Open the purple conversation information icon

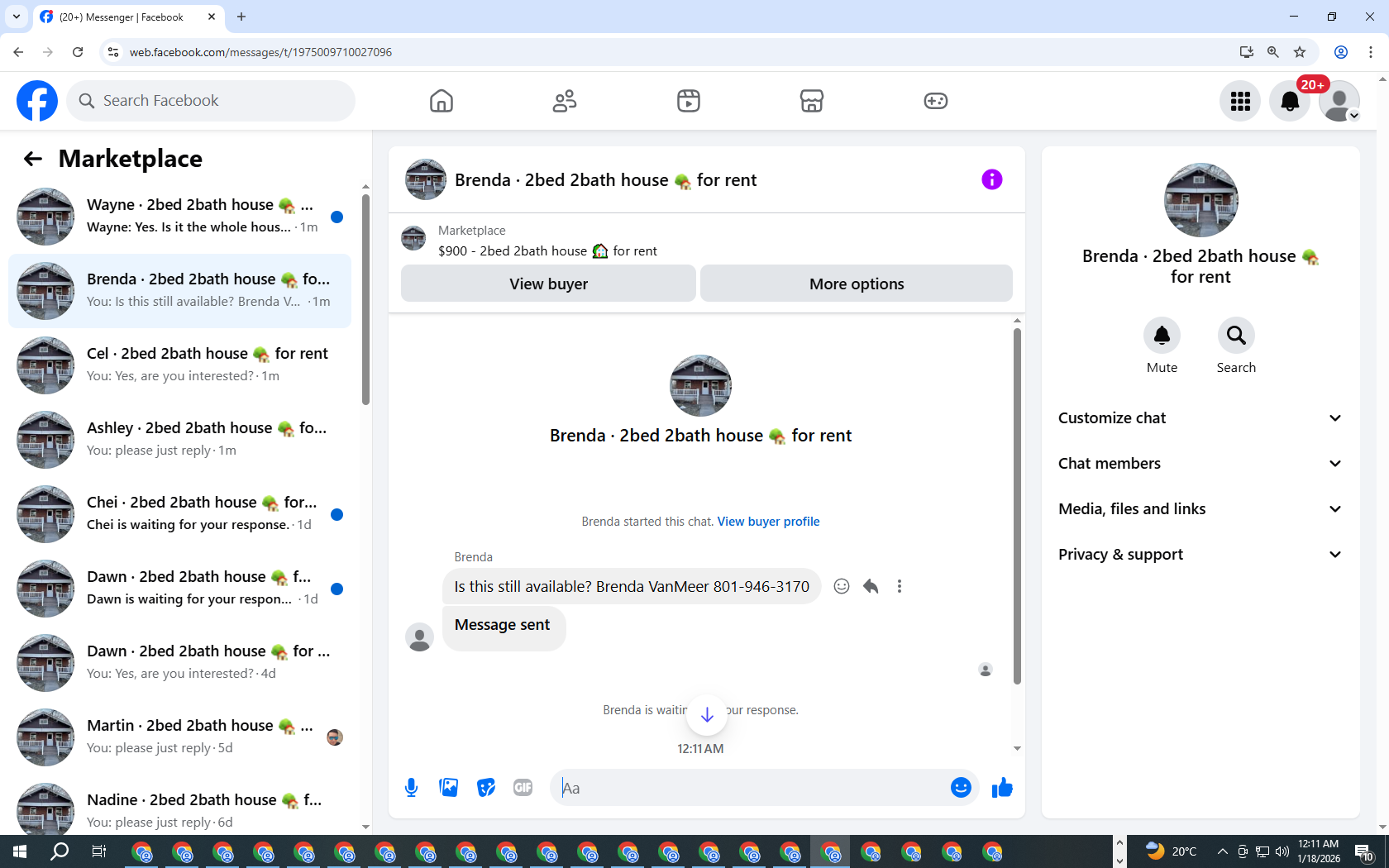point(992,179)
